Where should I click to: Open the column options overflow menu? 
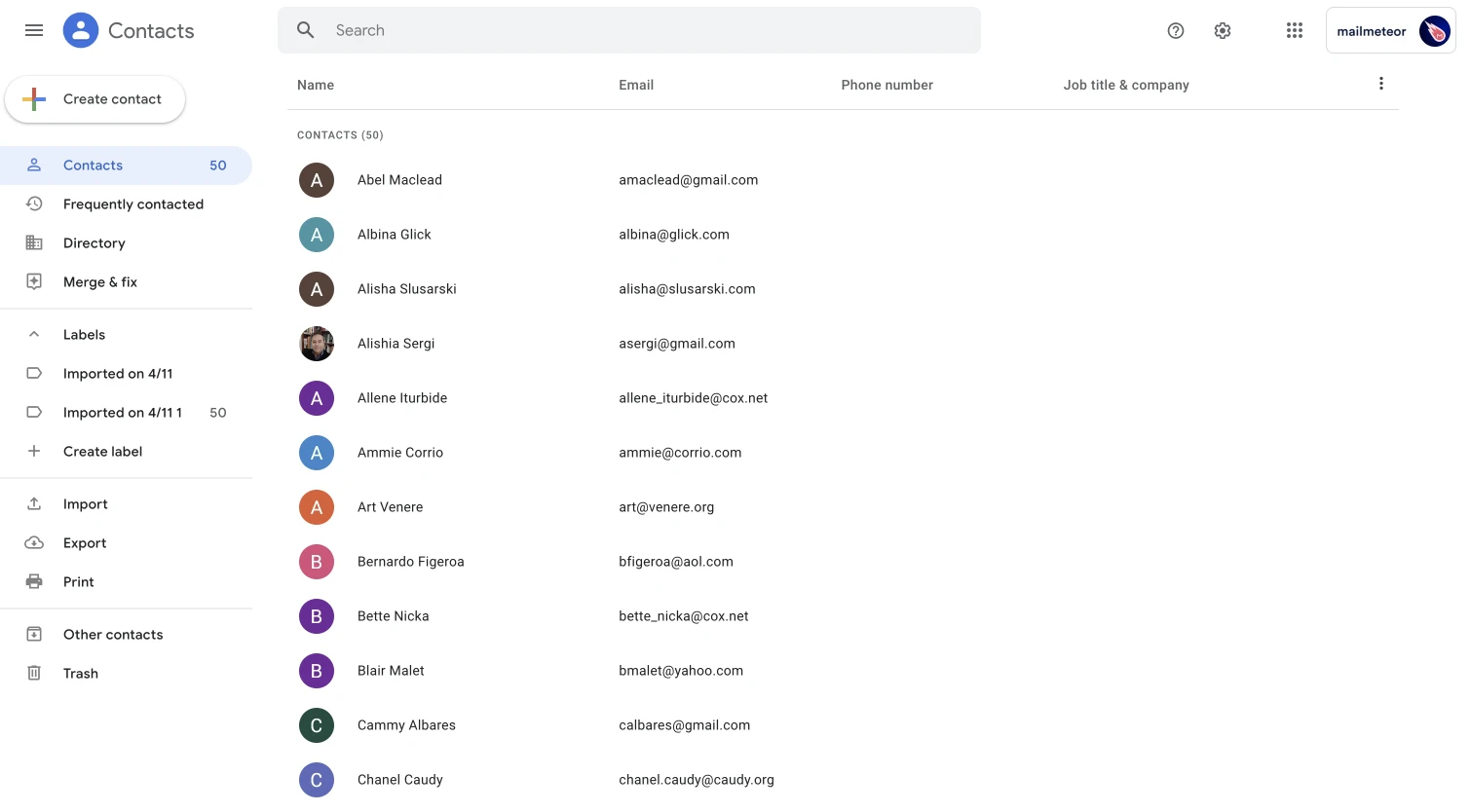1381,84
